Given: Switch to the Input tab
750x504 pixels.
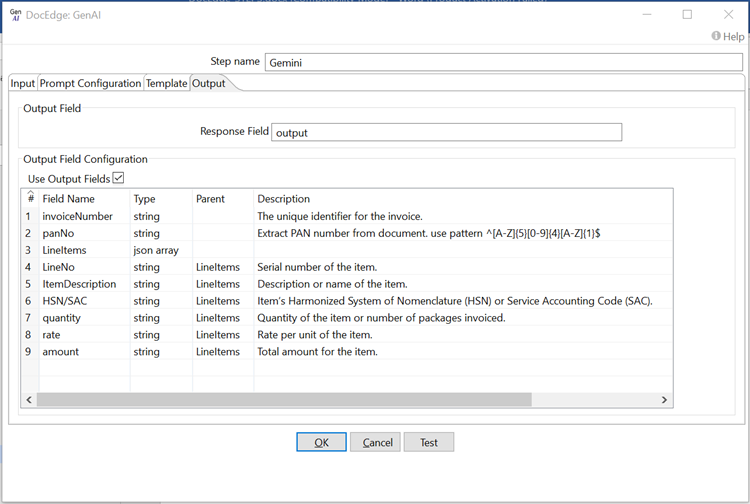Looking at the screenshot, I should 22,84.
